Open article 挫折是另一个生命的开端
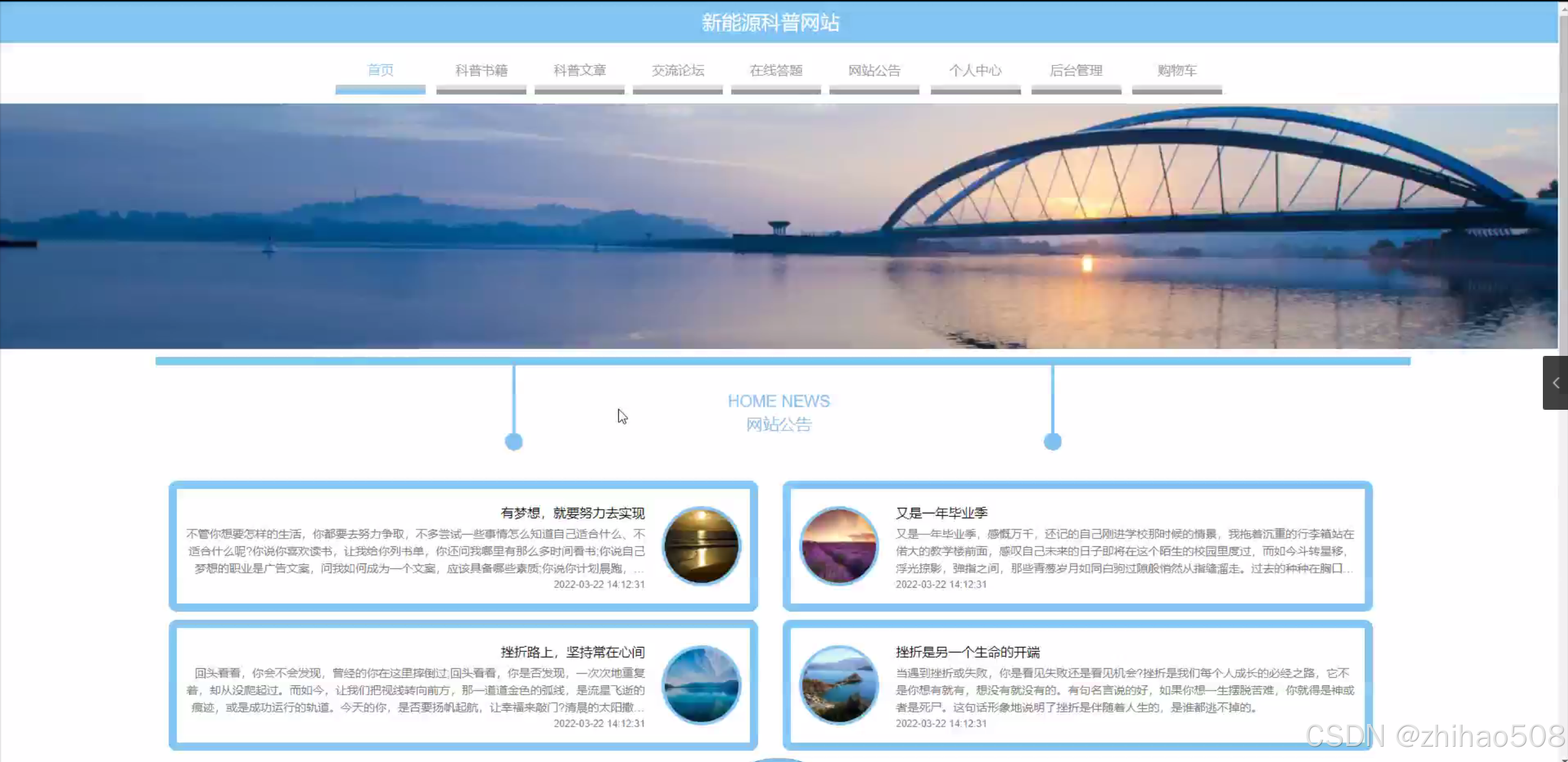The image size is (1568, 762). [968, 652]
